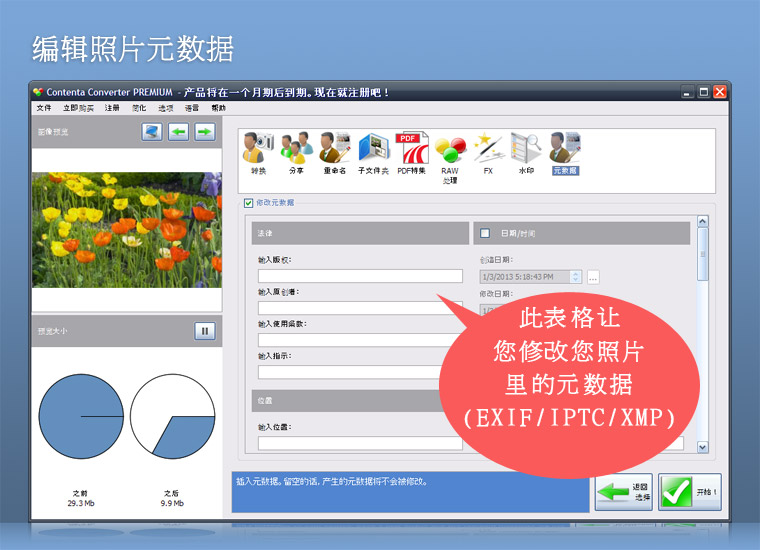
Task: Click the 之后 9.9 Mb pie chart
Action: [173, 416]
